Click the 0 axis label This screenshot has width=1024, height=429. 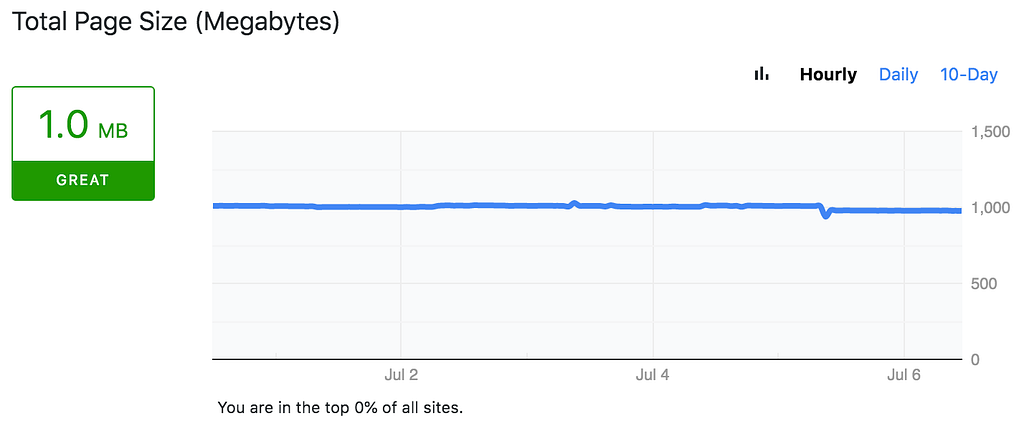[976, 359]
